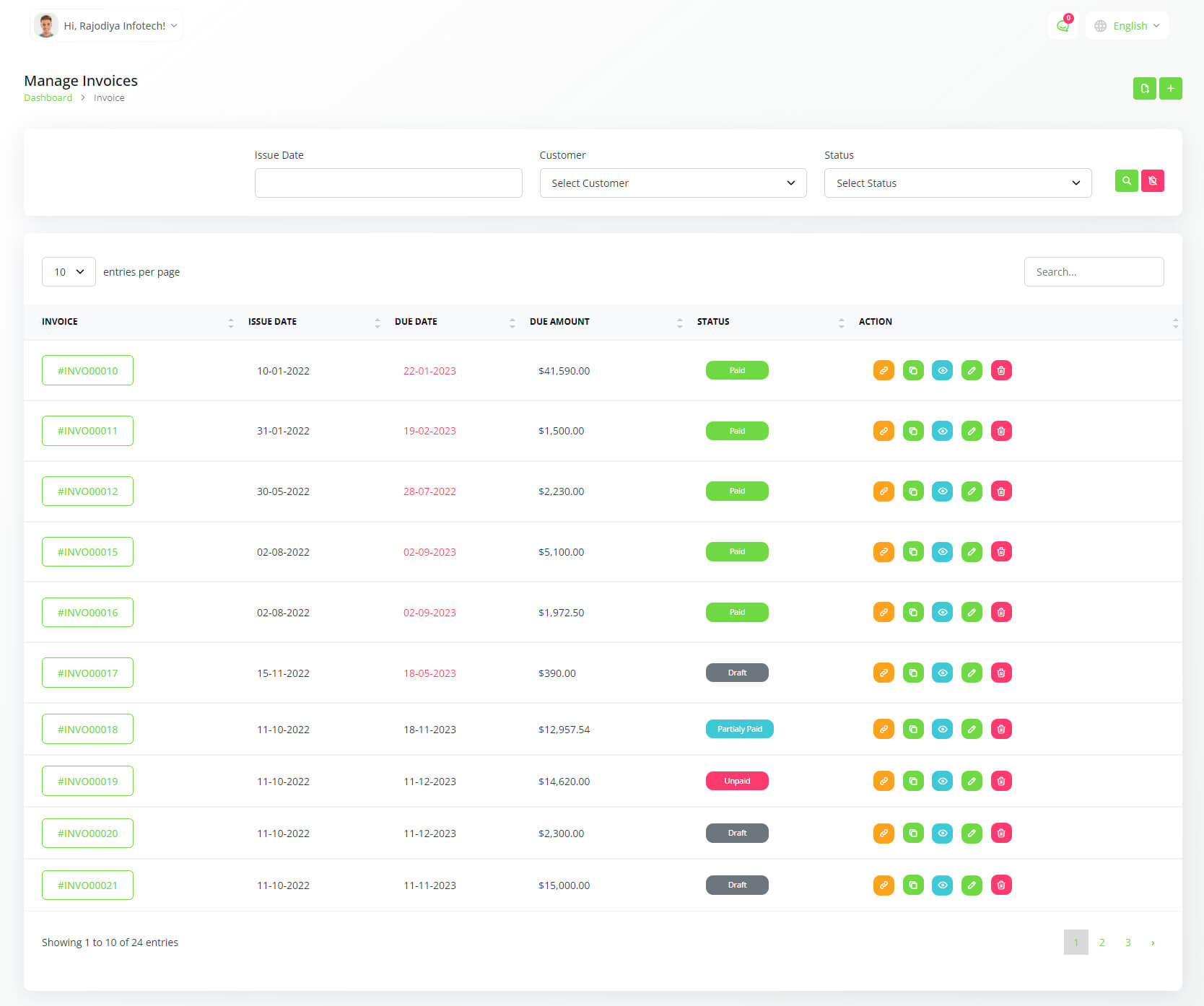Click the export invoices file icon
Image resolution: width=1204 pixels, height=1006 pixels.
click(1144, 88)
